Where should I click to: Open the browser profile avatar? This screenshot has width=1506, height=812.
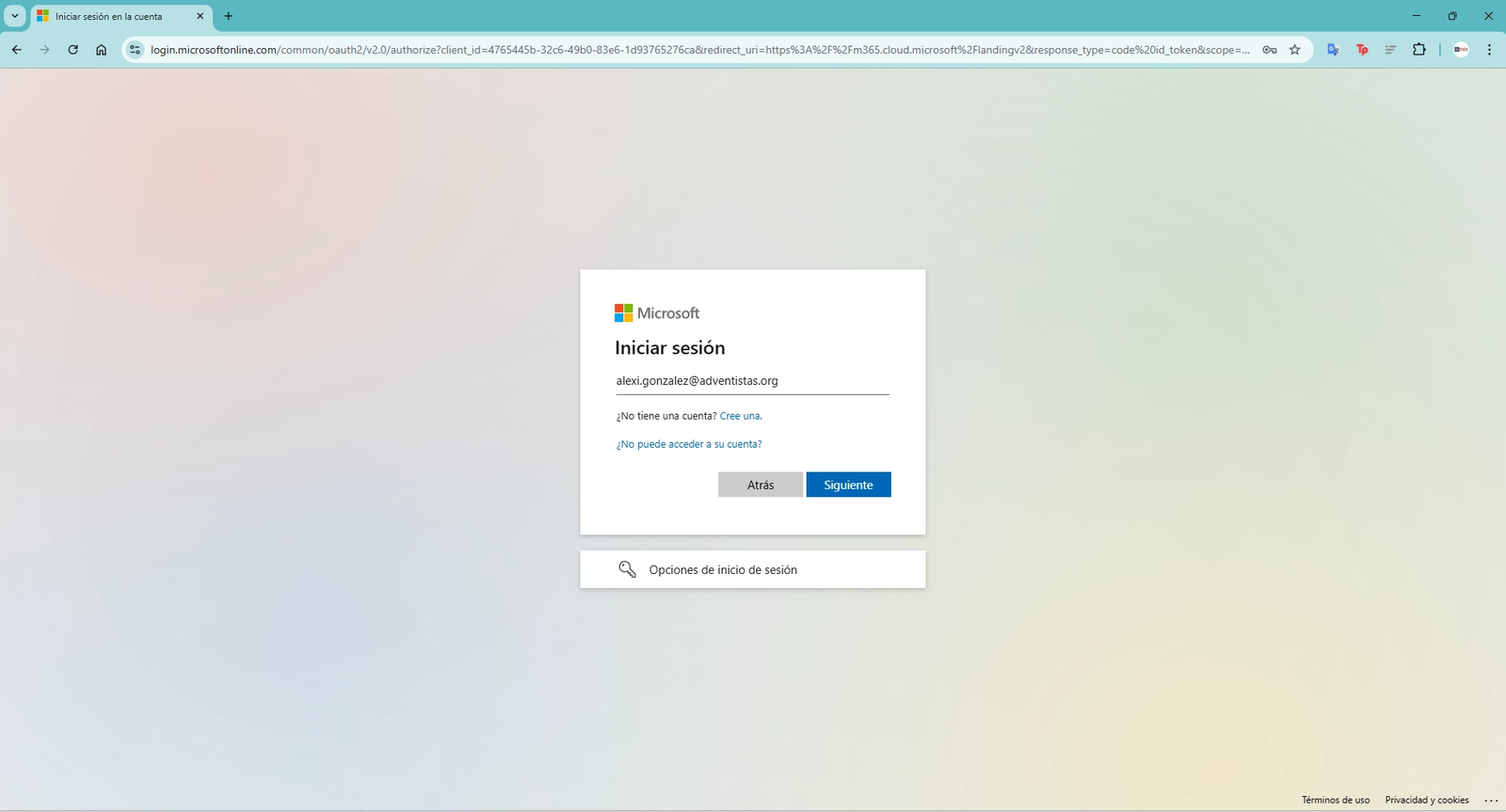[x=1461, y=50]
